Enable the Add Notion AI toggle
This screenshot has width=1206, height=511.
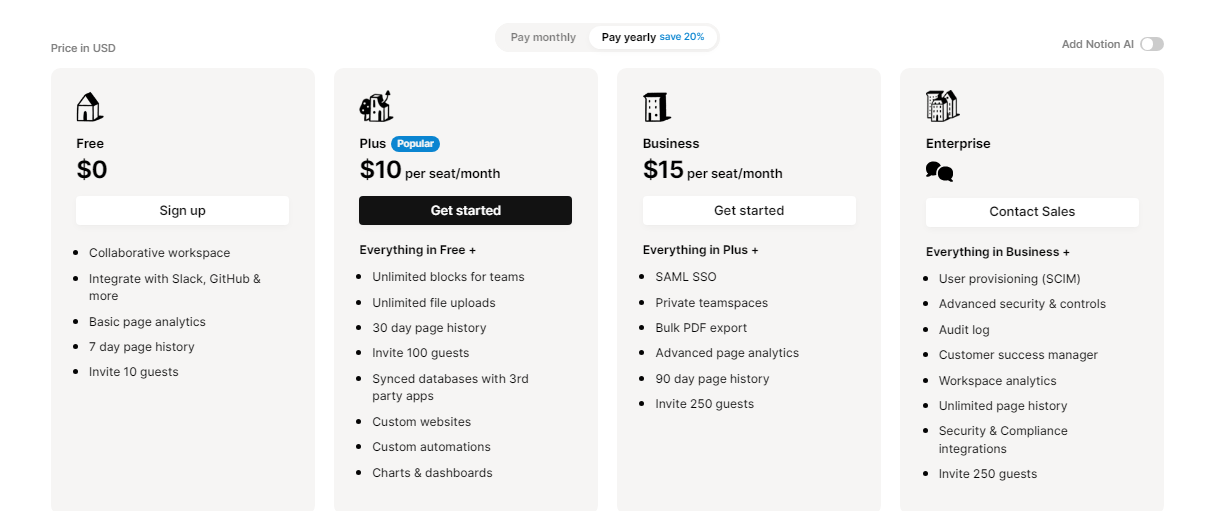(1152, 44)
